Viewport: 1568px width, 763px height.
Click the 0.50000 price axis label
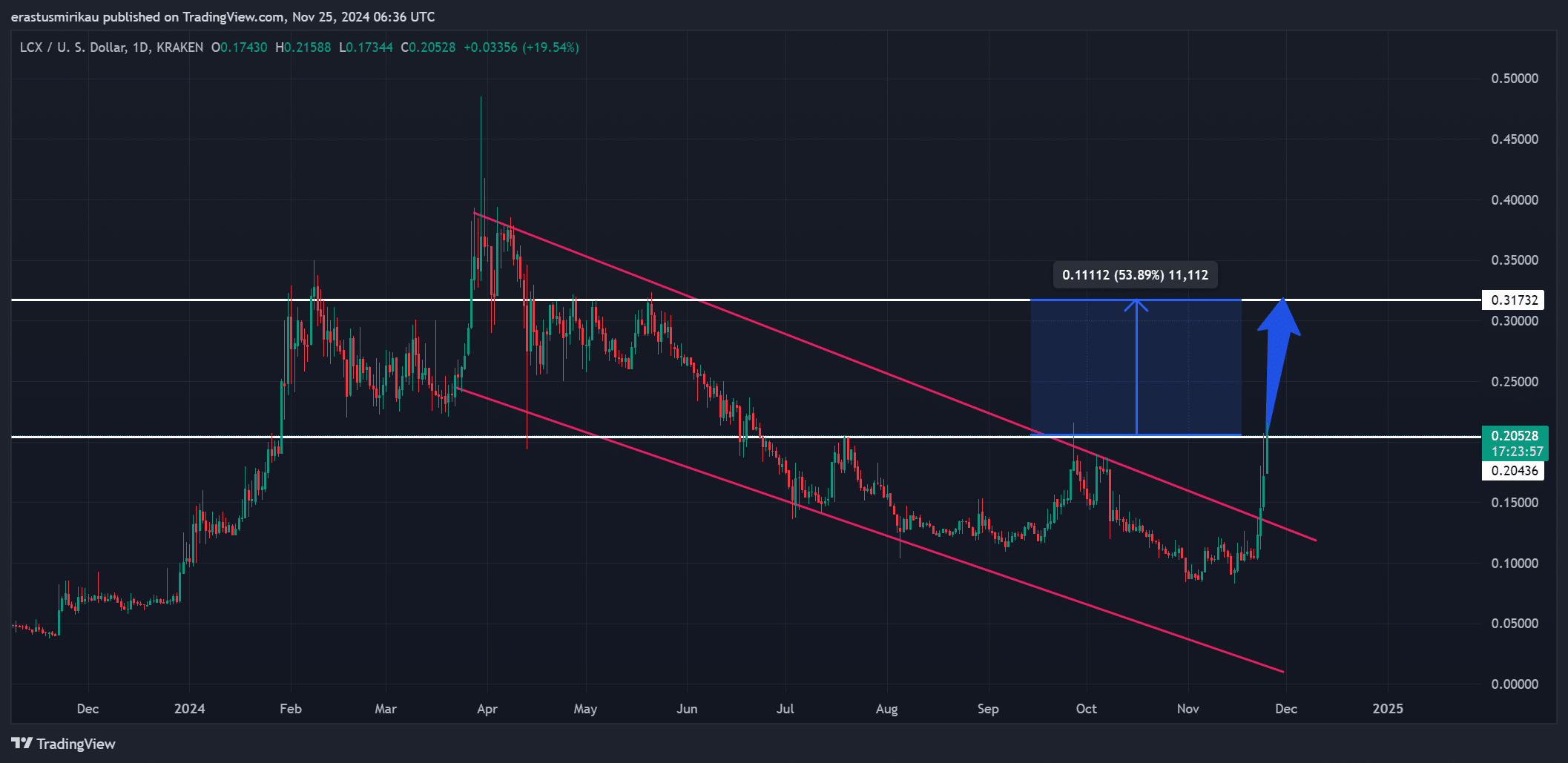tap(1515, 79)
